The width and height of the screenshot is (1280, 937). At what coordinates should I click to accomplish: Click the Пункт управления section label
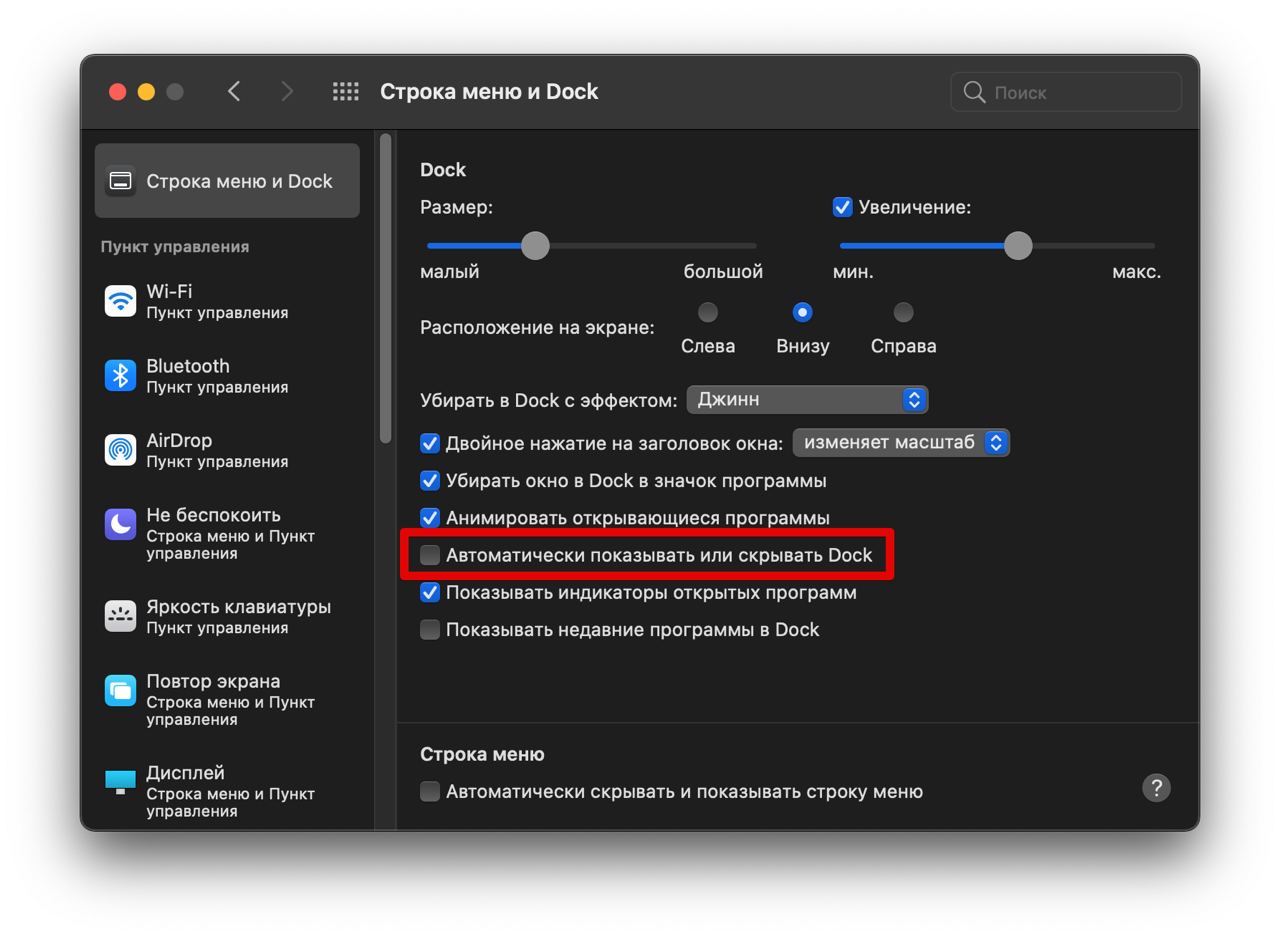pos(175,247)
